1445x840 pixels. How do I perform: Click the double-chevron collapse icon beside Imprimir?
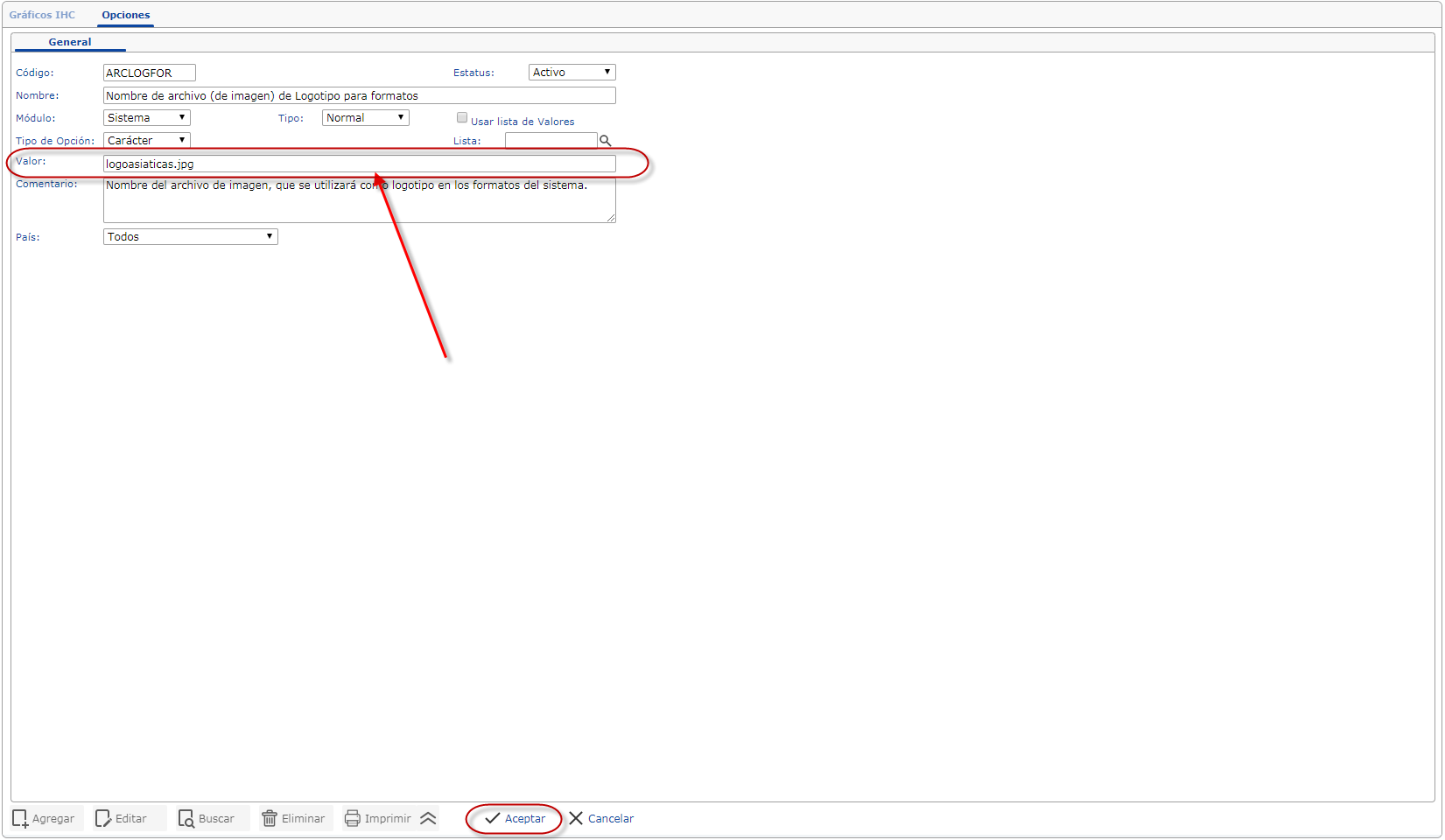428,818
